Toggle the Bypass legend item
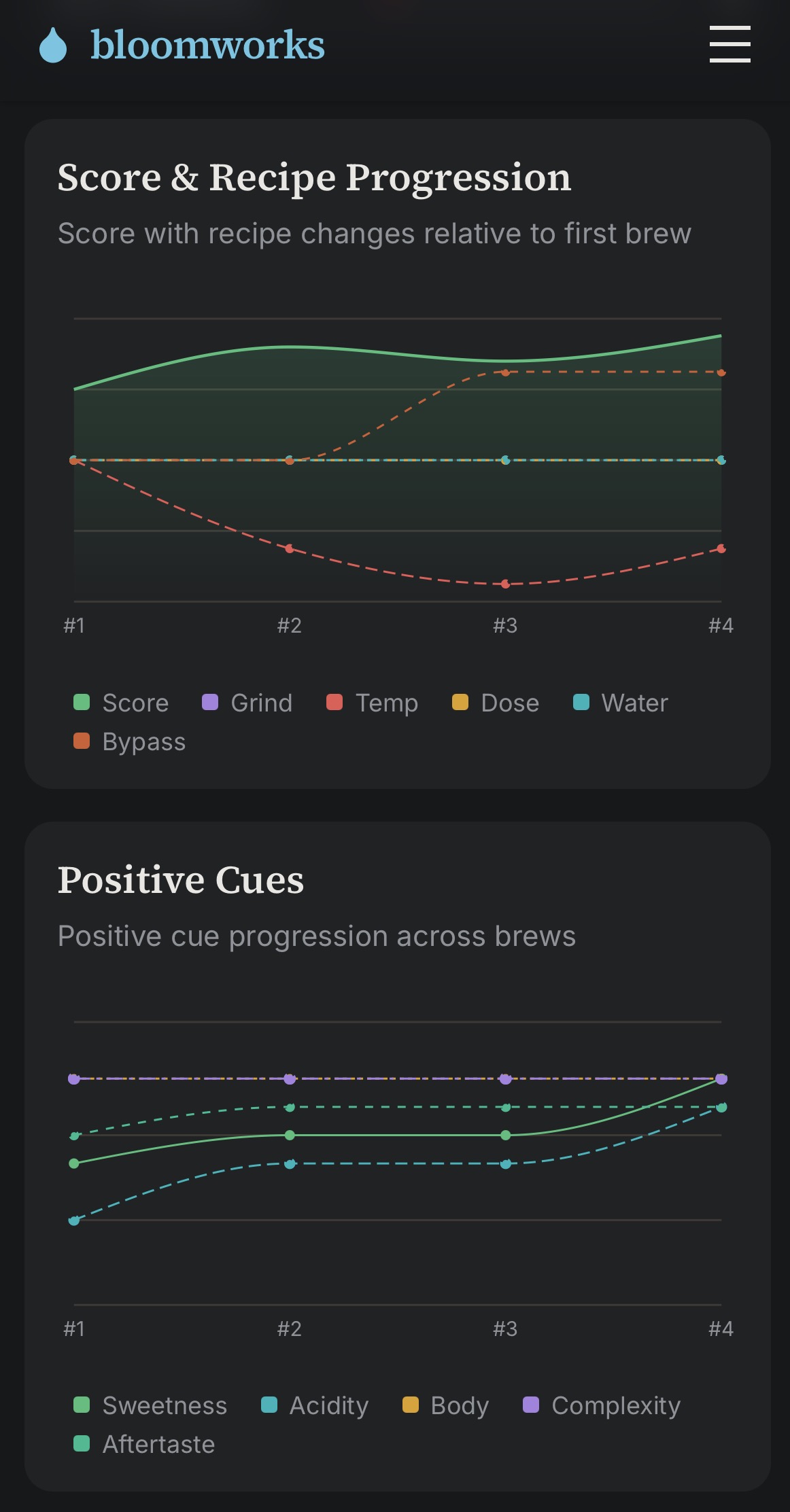The height and width of the screenshot is (1512, 790). coord(129,741)
